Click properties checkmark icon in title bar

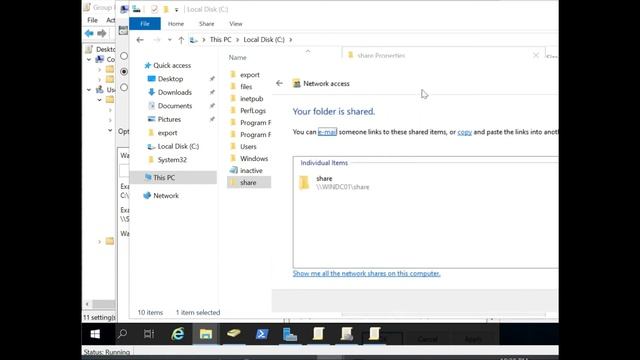click(x=154, y=9)
